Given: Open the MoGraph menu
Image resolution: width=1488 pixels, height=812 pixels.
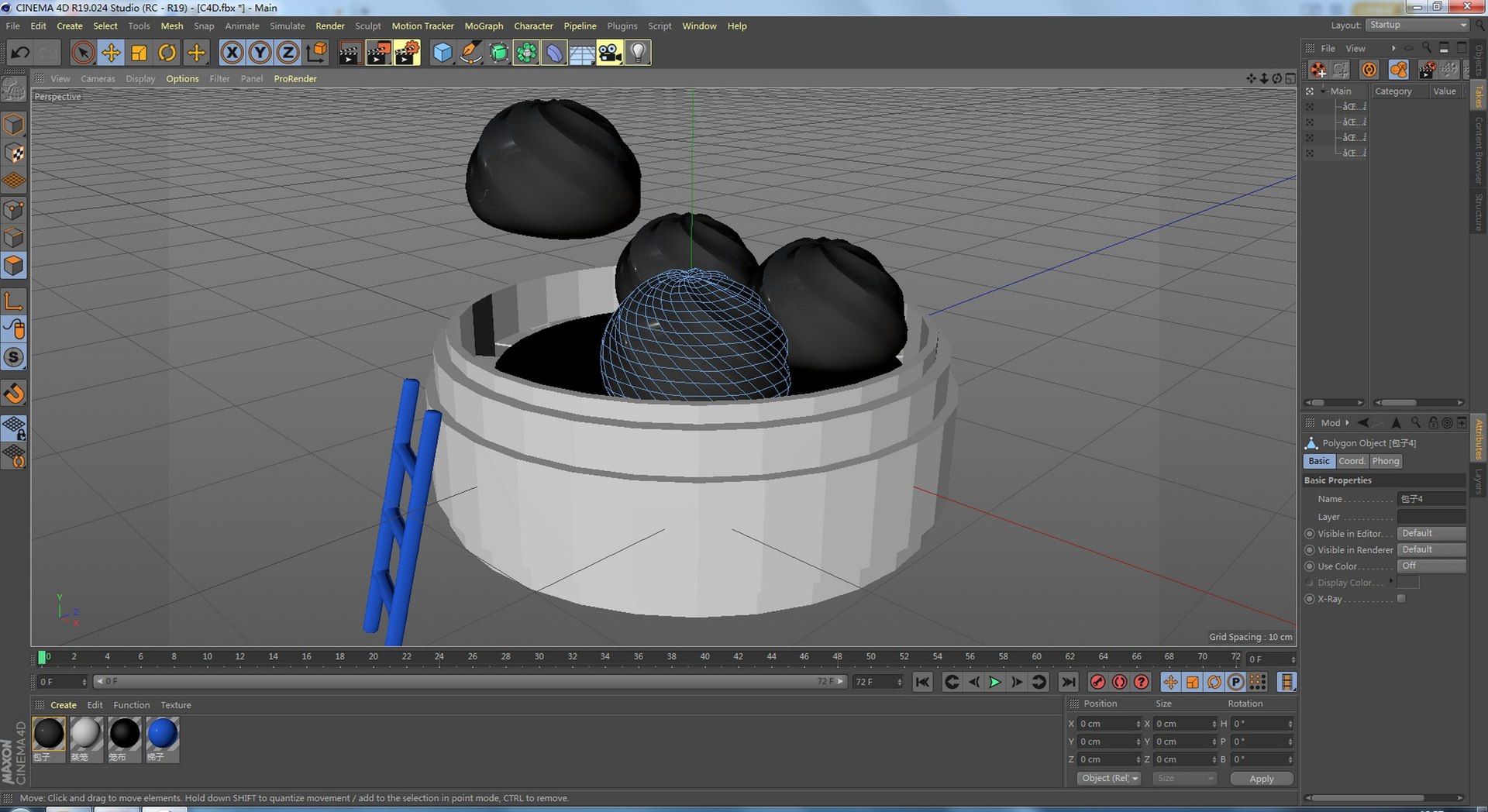Looking at the screenshot, I should coord(484,26).
